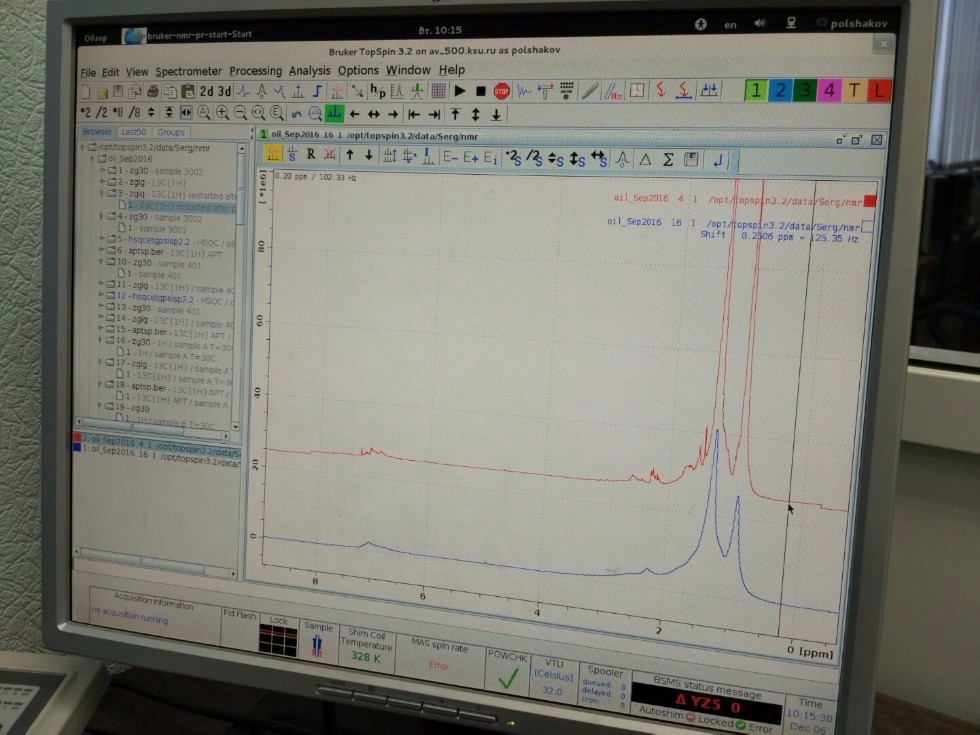Select the green window button labeled 1
980x735 pixels.
[x=756, y=90]
